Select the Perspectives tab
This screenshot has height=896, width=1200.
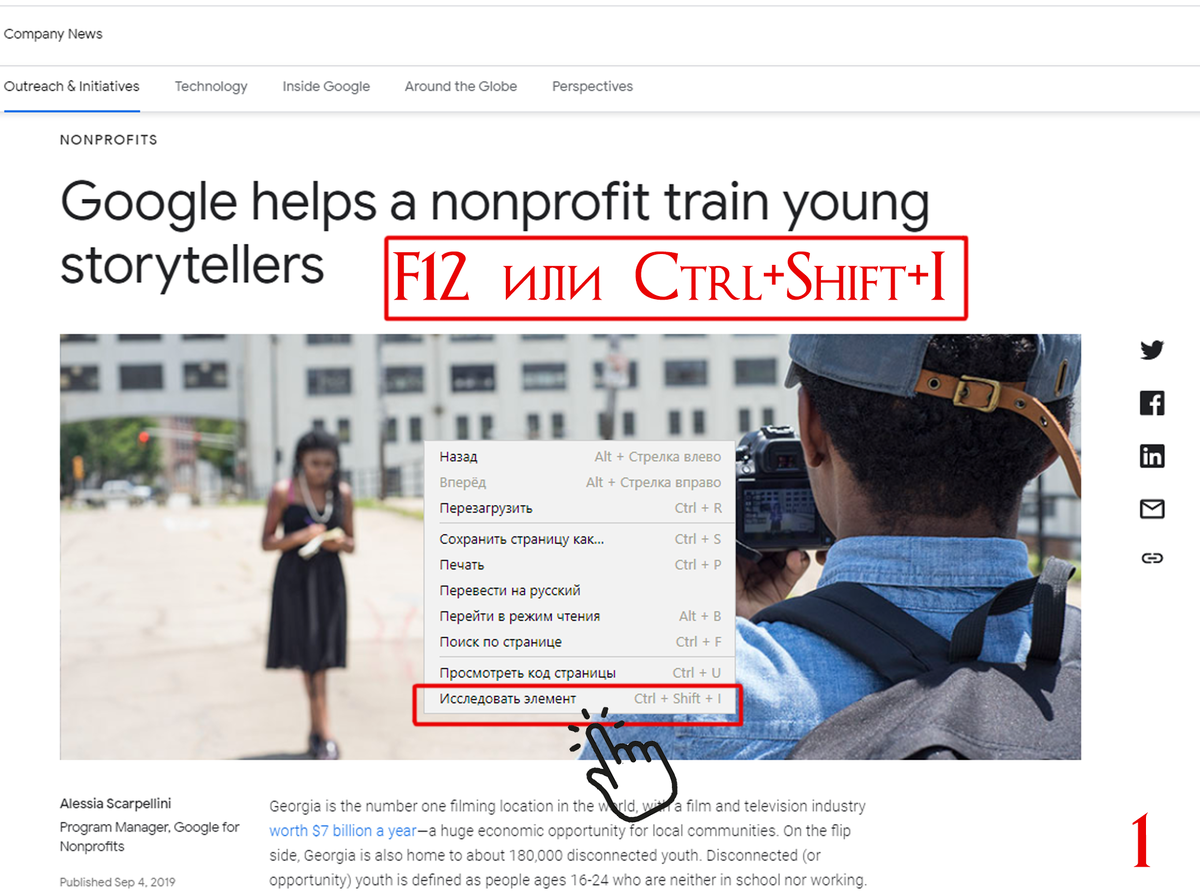click(x=592, y=87)
